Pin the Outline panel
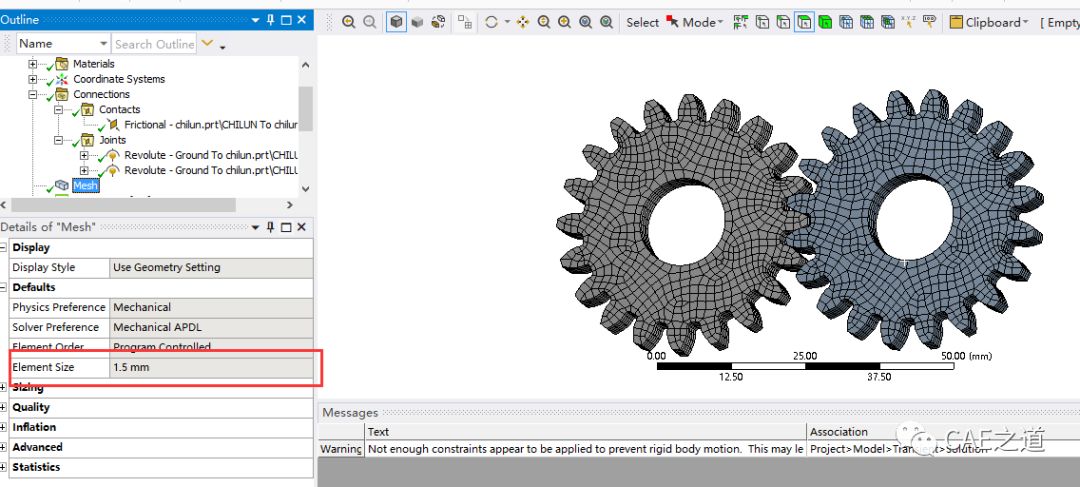 pos(271,20)
